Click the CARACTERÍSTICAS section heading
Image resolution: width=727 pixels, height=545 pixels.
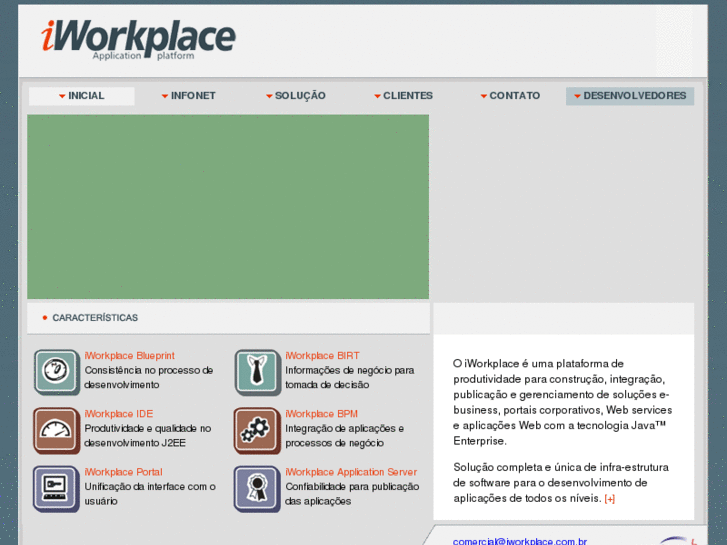pos(95,318)
